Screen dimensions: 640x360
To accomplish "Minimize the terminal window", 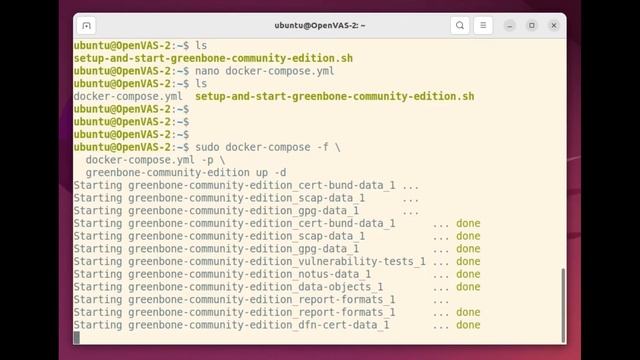I will click(509, 26).
